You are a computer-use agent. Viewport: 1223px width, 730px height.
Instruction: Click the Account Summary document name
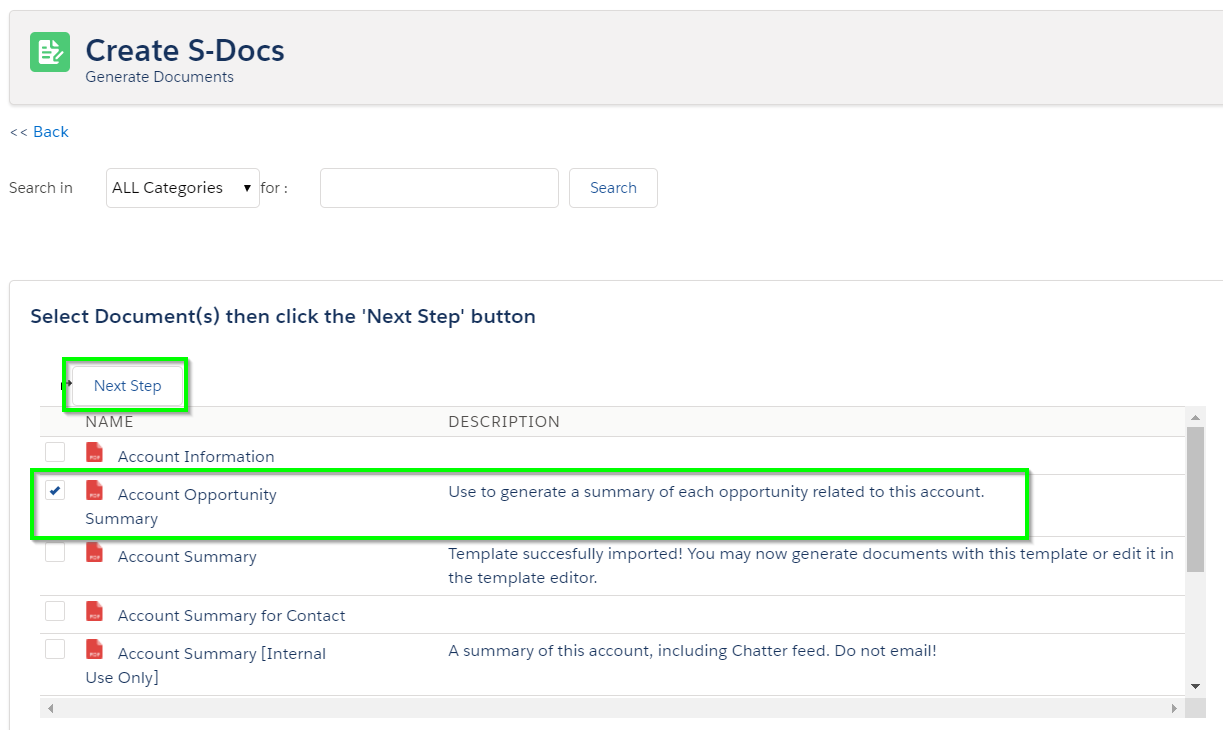tap(187, 557)
